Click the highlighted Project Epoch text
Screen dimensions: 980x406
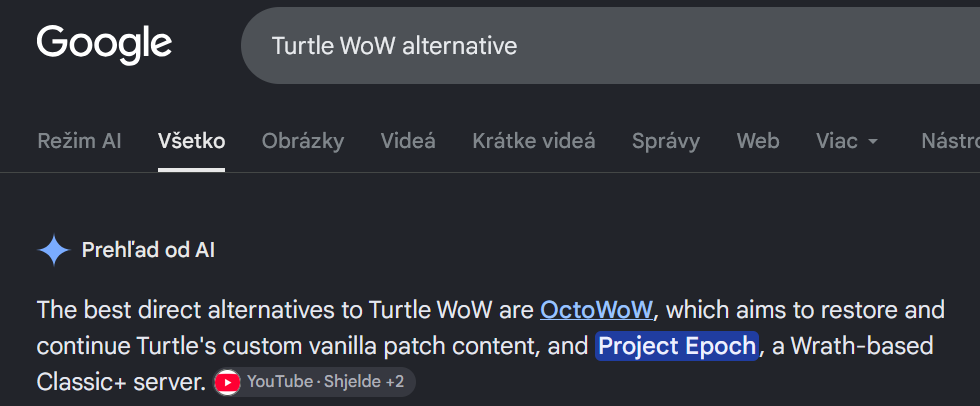tap(677, 346)
